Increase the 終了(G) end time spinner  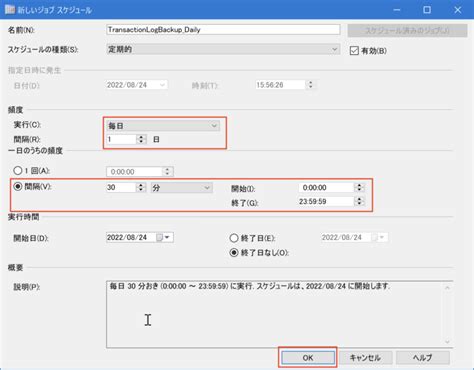(x=359, y=199)
